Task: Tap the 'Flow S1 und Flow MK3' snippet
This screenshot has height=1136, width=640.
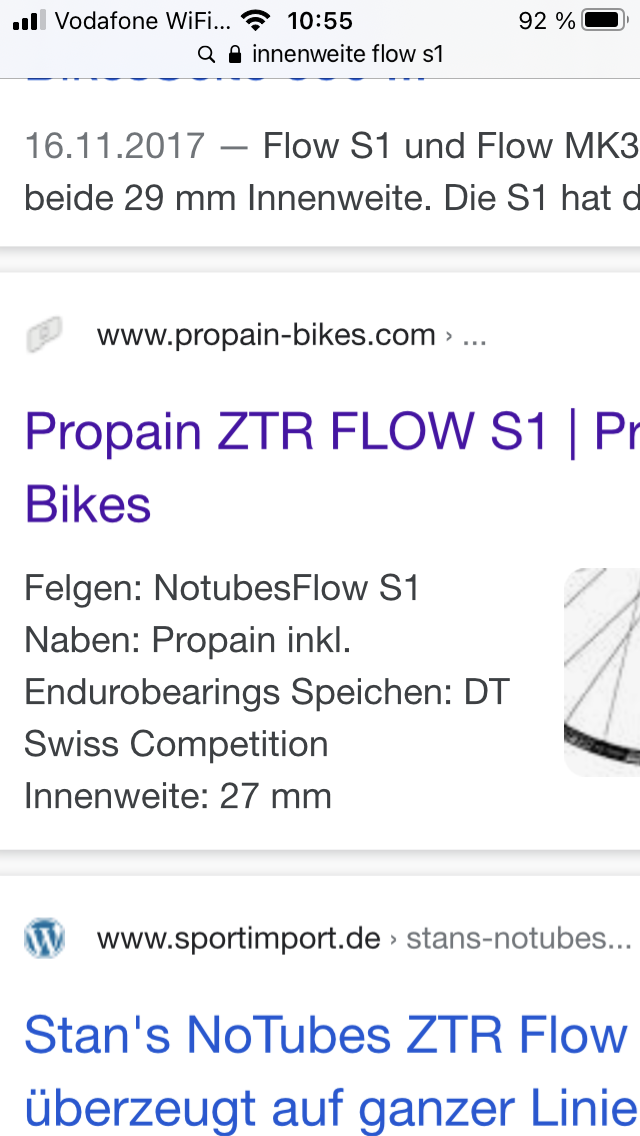Action: 450,147
